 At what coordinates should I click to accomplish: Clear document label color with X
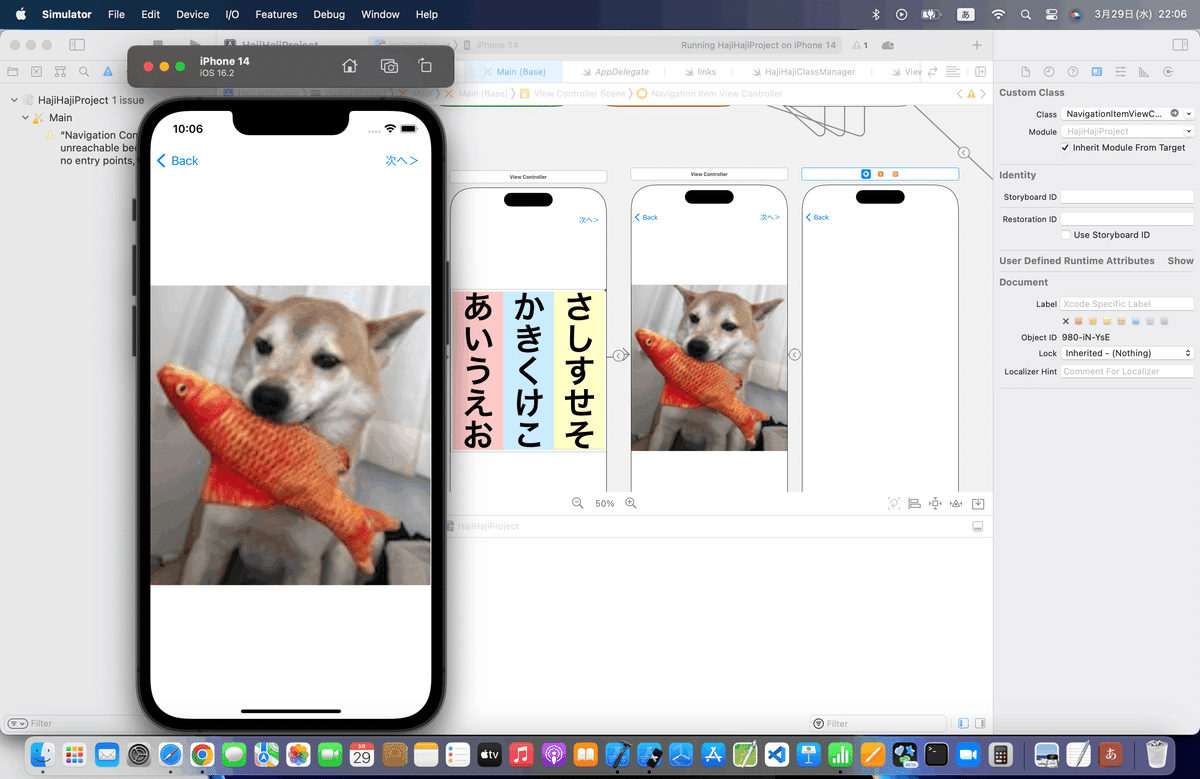1066,321
